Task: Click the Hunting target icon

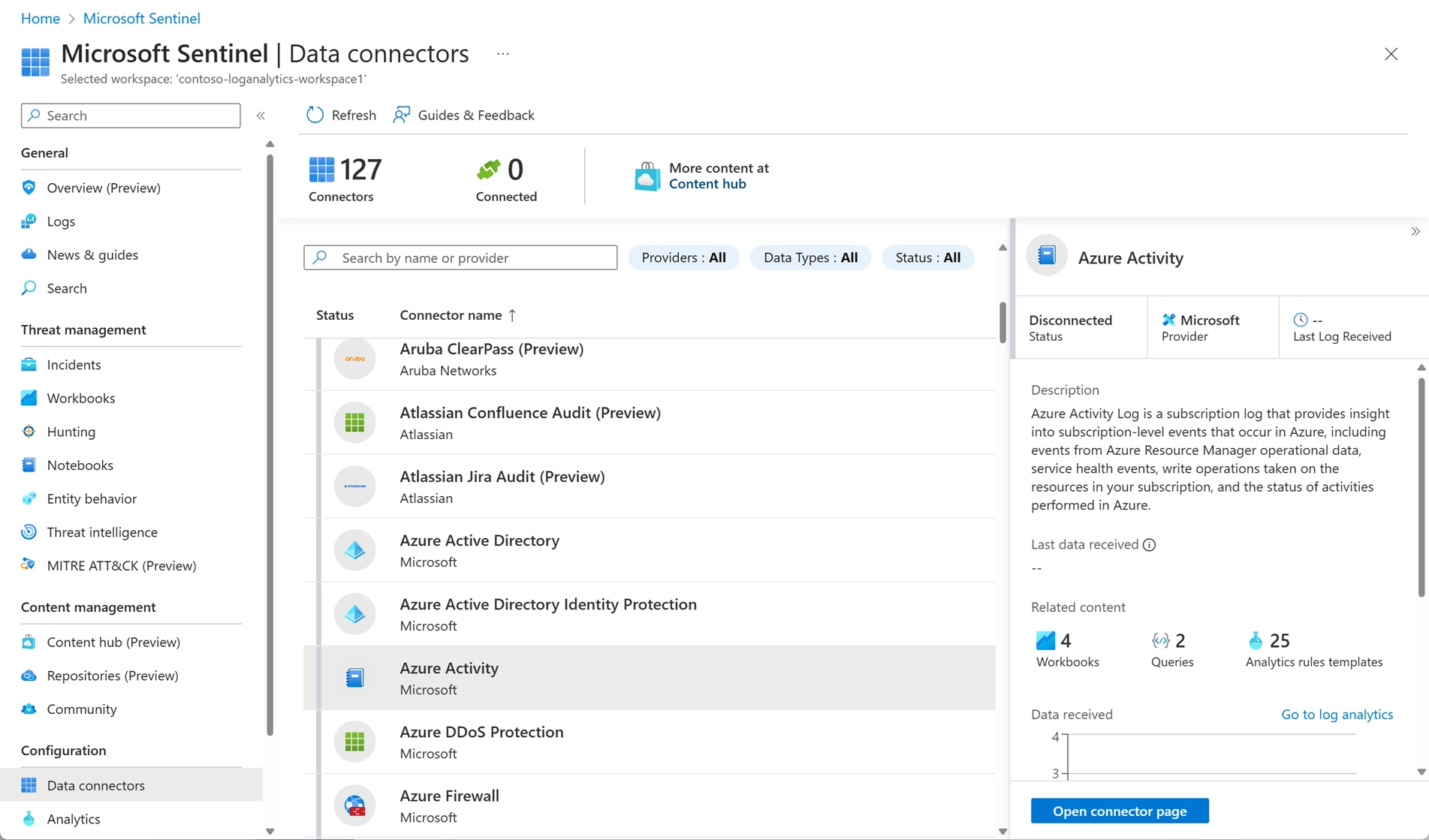Action: (29, 432)
